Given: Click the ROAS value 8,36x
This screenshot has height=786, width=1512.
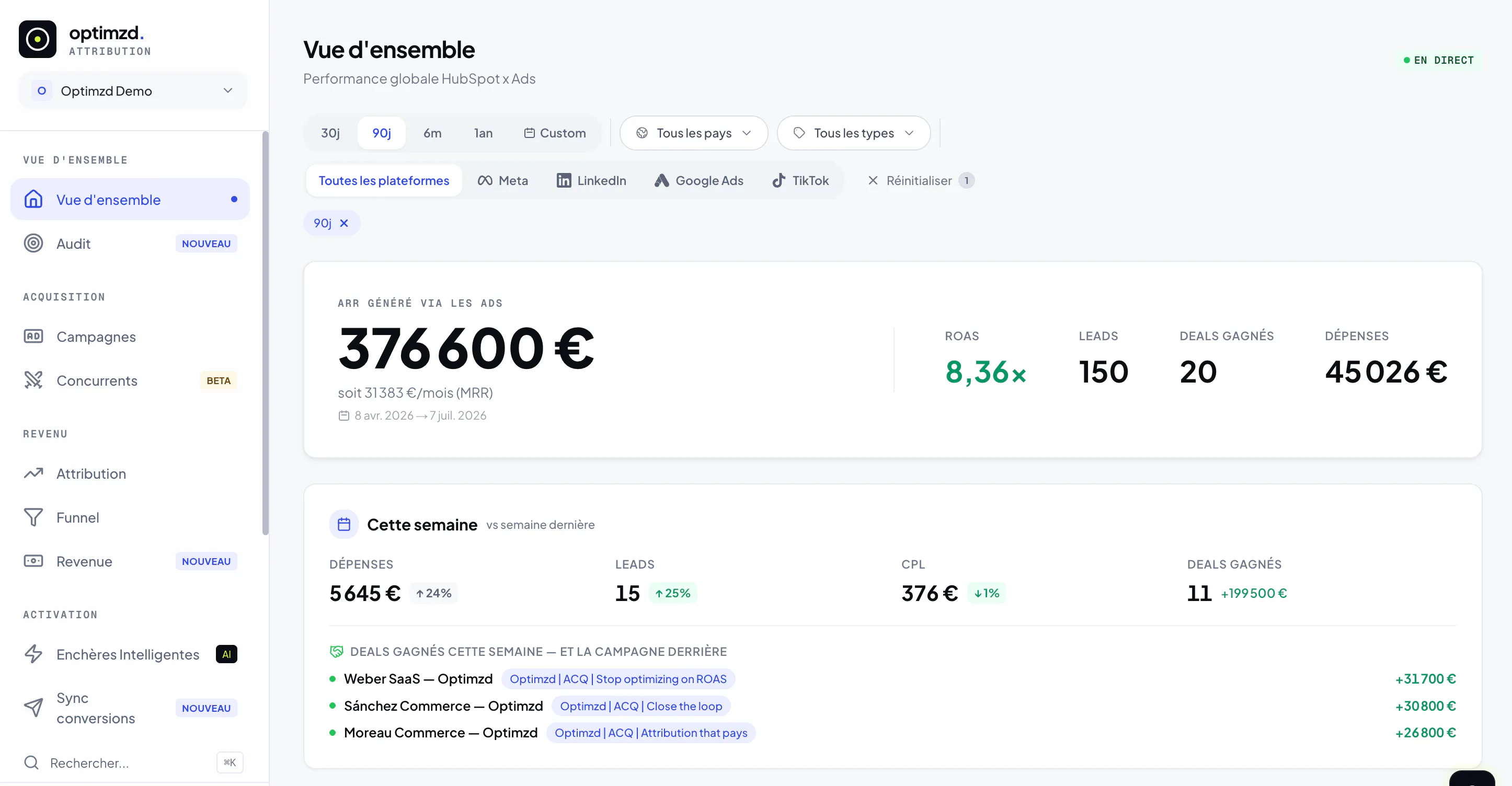Looking at the screenshot, I should [986, 372].
